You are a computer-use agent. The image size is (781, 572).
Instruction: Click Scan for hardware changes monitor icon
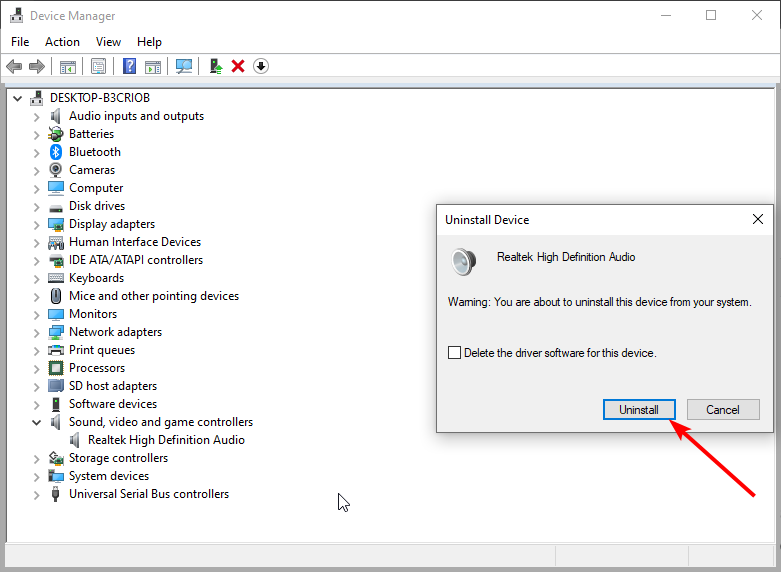(184, 66)
